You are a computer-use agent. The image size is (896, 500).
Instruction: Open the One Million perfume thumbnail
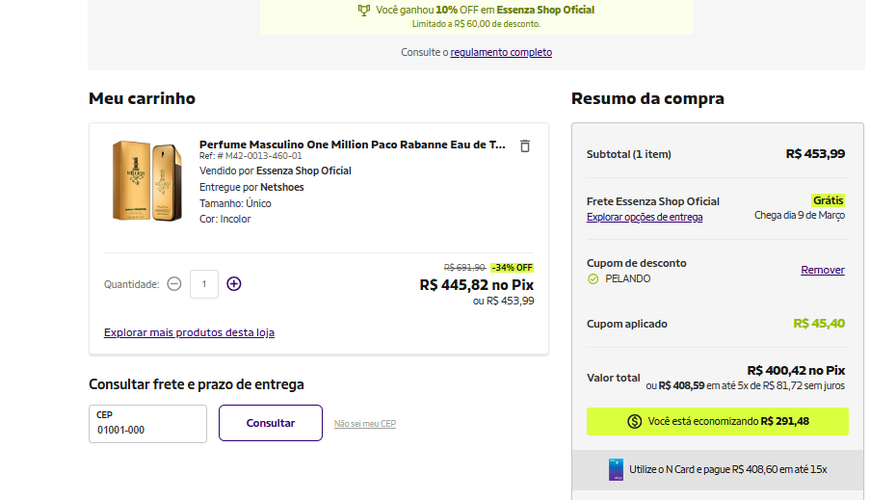coord(147,181)
